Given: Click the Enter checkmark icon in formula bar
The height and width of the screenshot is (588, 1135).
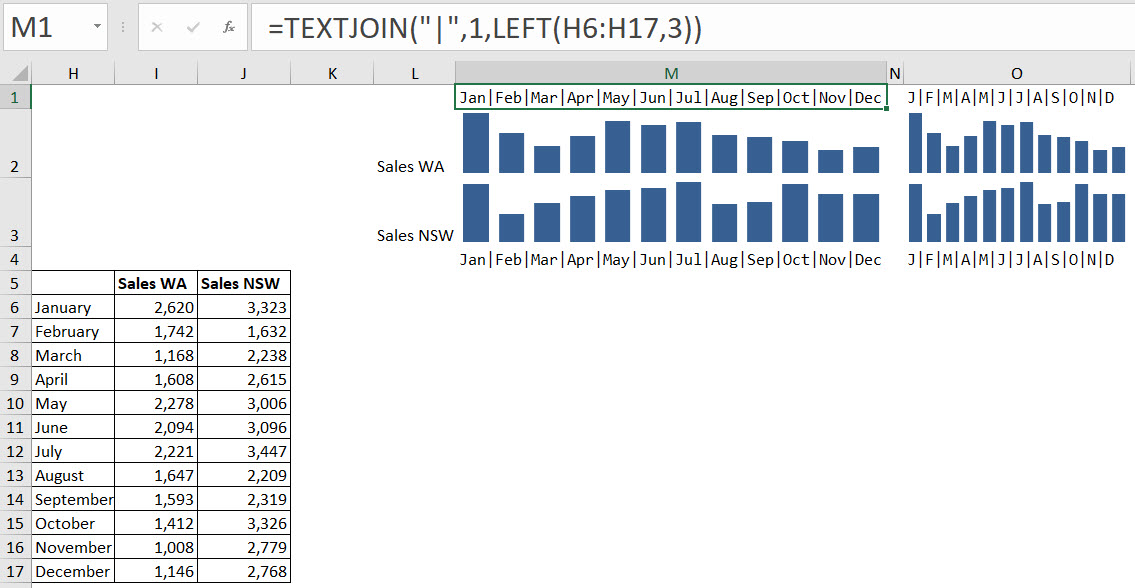Looking at the screenshot, I should (x=193, y=28).
